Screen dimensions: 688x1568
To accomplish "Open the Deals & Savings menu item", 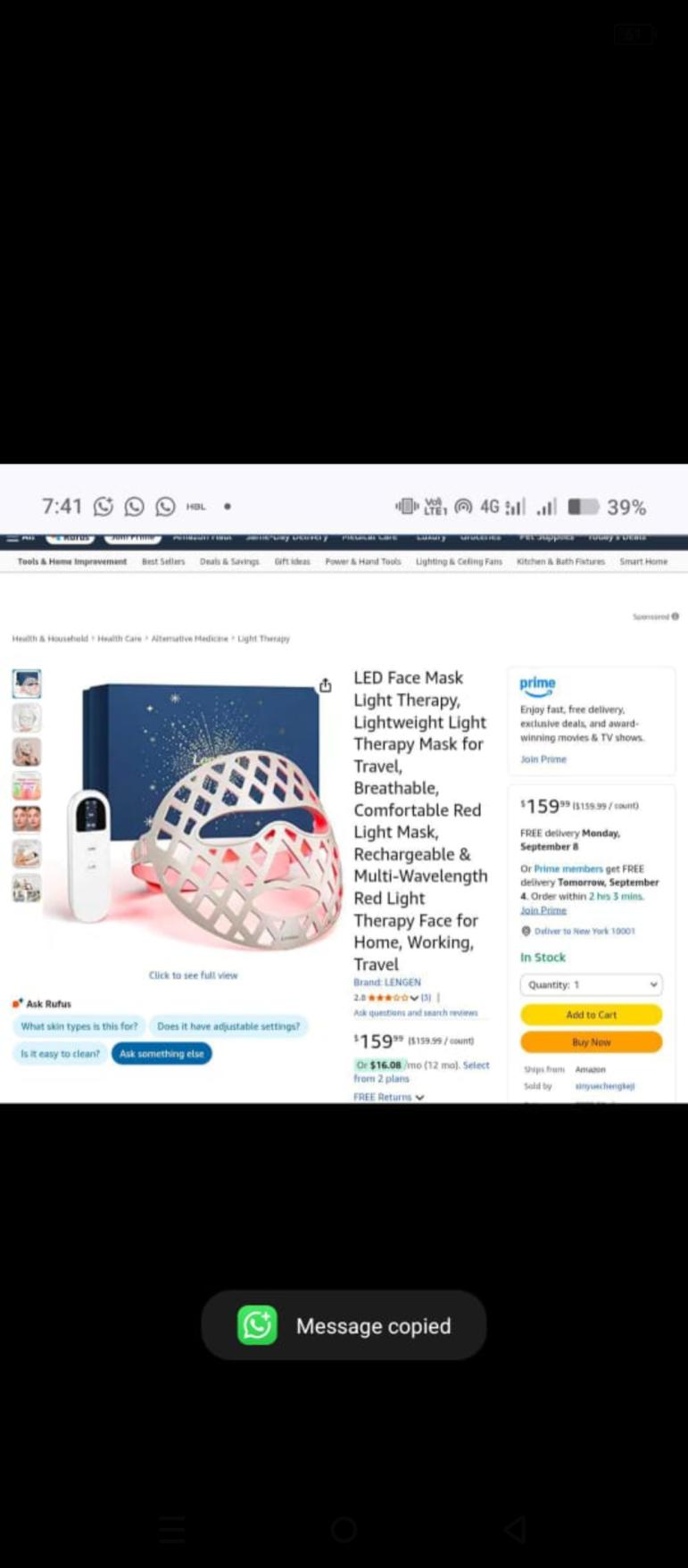I will tap(229, 561).
